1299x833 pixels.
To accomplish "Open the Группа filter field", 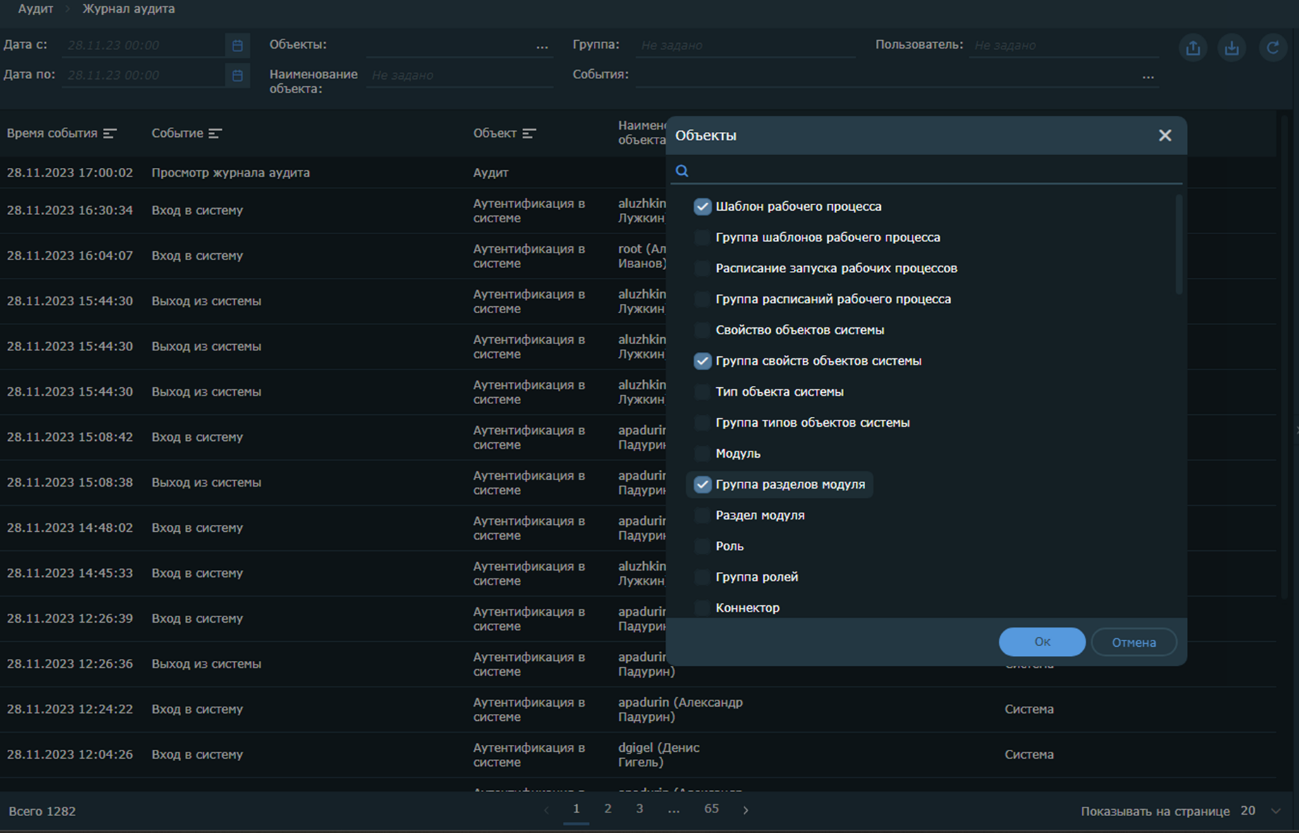I will click(745, 46).
